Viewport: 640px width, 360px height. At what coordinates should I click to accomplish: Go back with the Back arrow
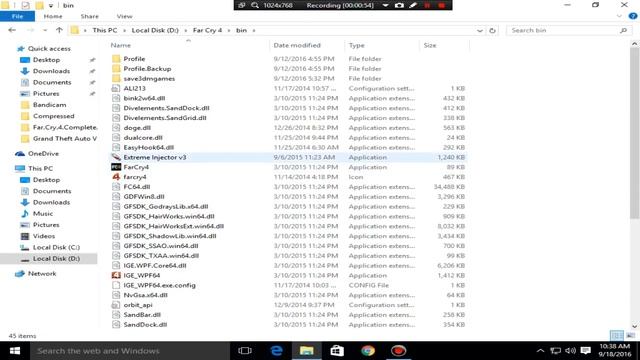pos(12,30)
